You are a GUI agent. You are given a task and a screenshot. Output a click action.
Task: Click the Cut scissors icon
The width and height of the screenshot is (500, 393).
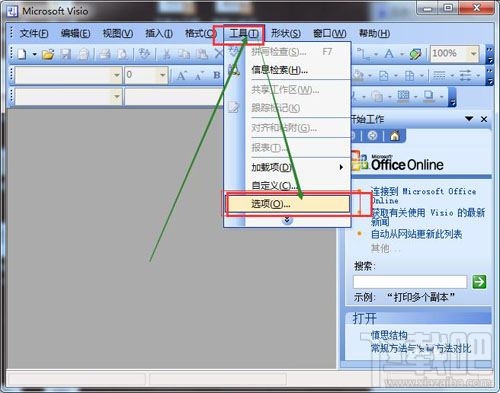click(x=166, y=54)
